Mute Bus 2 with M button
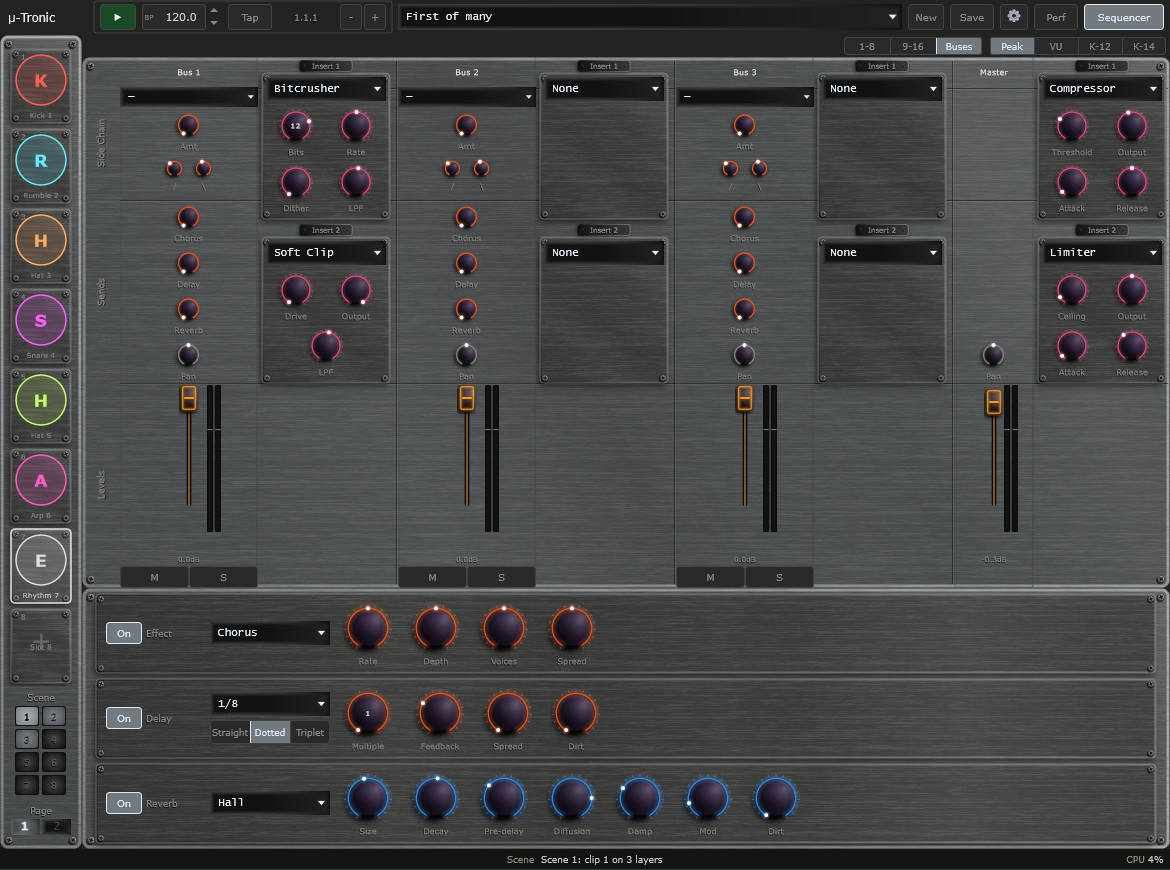 [432, 578]
